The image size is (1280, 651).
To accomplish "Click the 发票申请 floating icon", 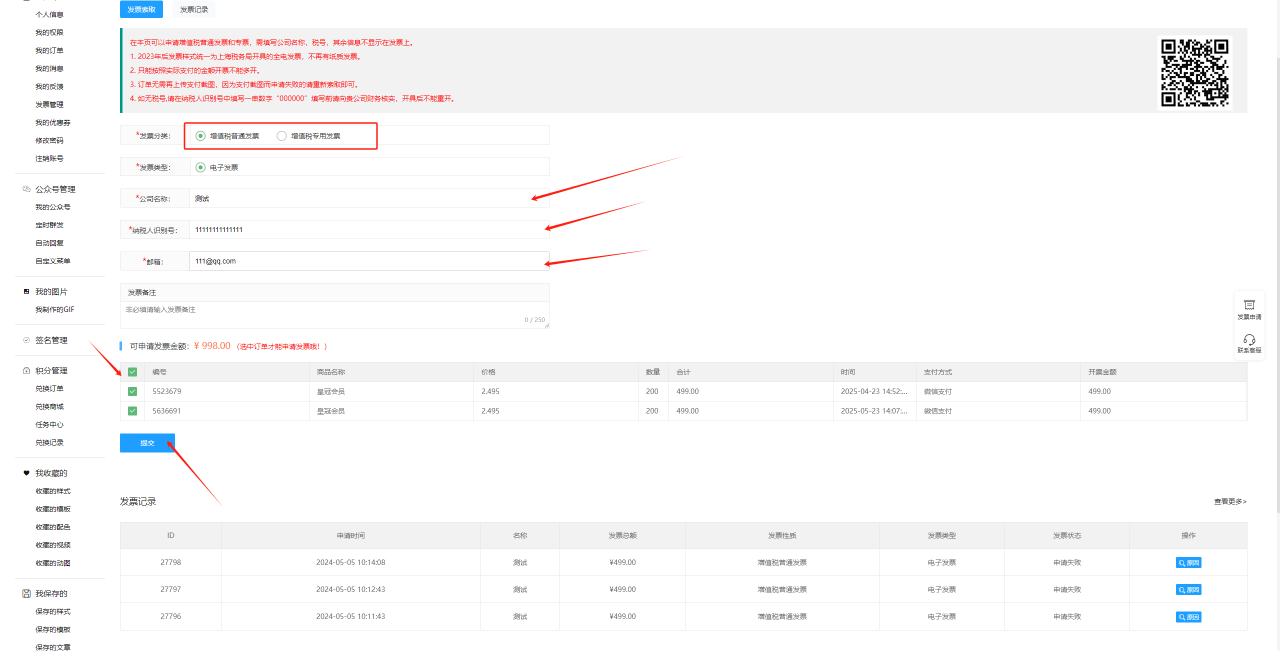I will (1249, 307).
